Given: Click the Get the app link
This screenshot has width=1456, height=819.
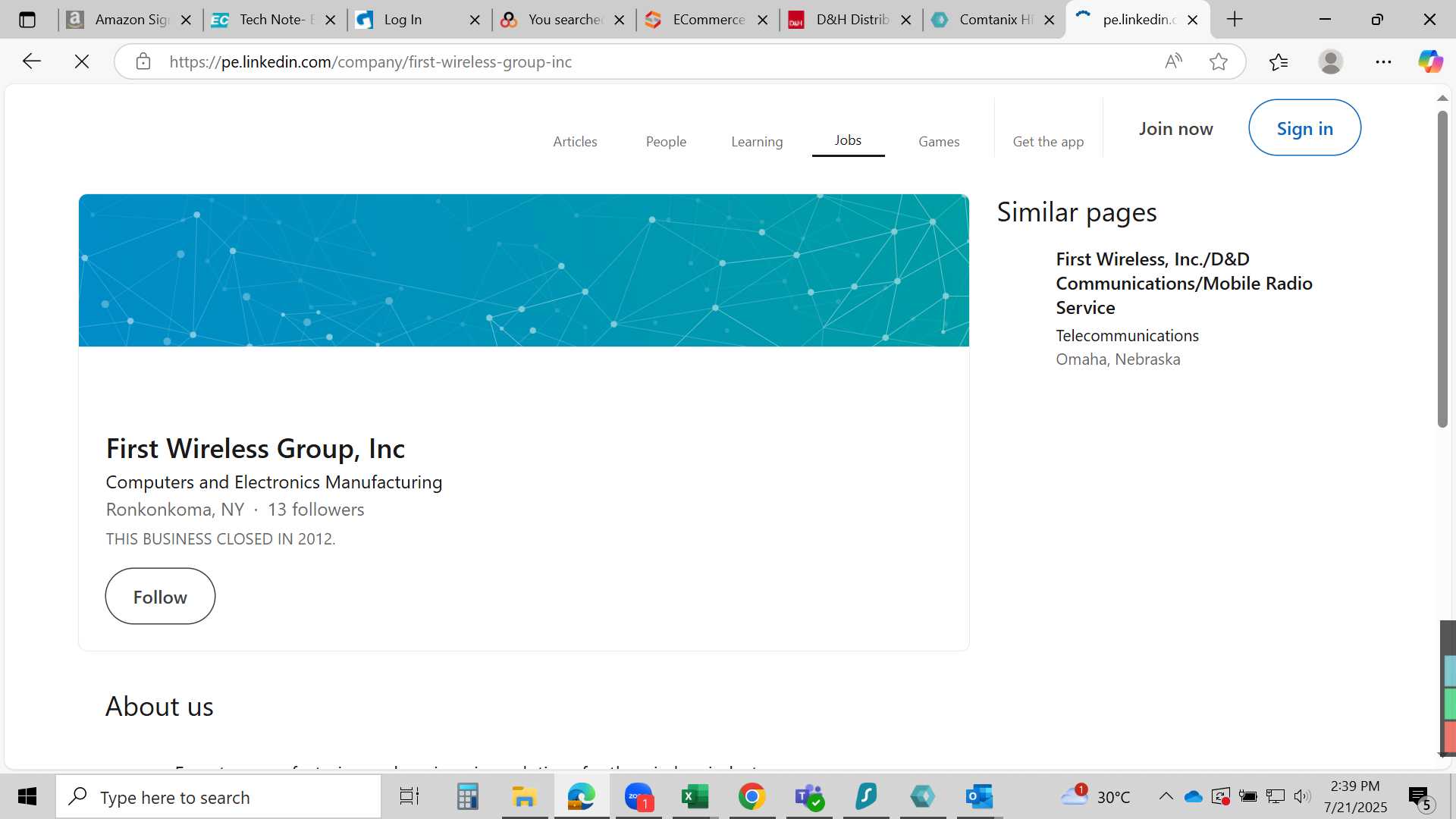Looking at the screenshot, I should coord(1048,142).
